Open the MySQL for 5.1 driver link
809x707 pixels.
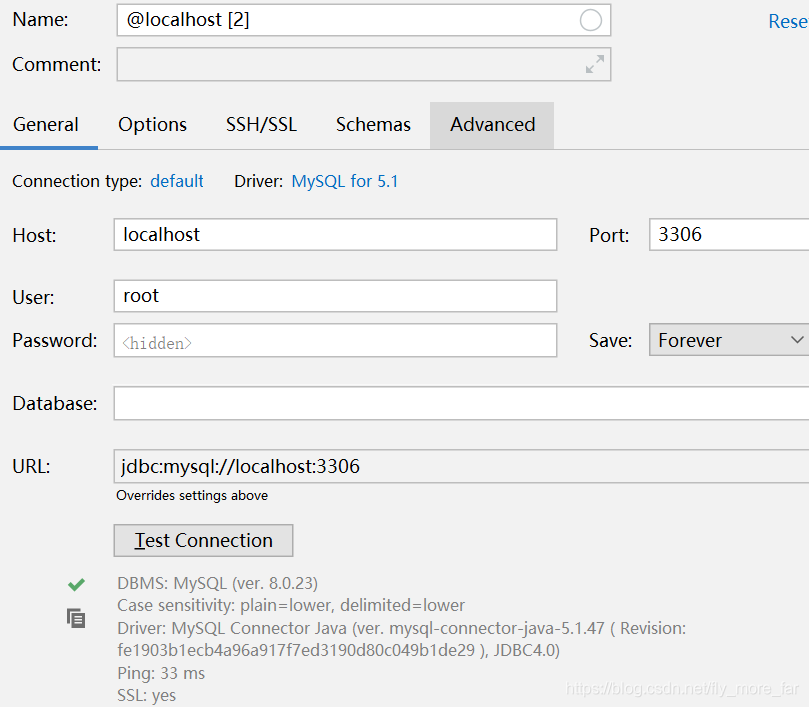pos(344,181)
